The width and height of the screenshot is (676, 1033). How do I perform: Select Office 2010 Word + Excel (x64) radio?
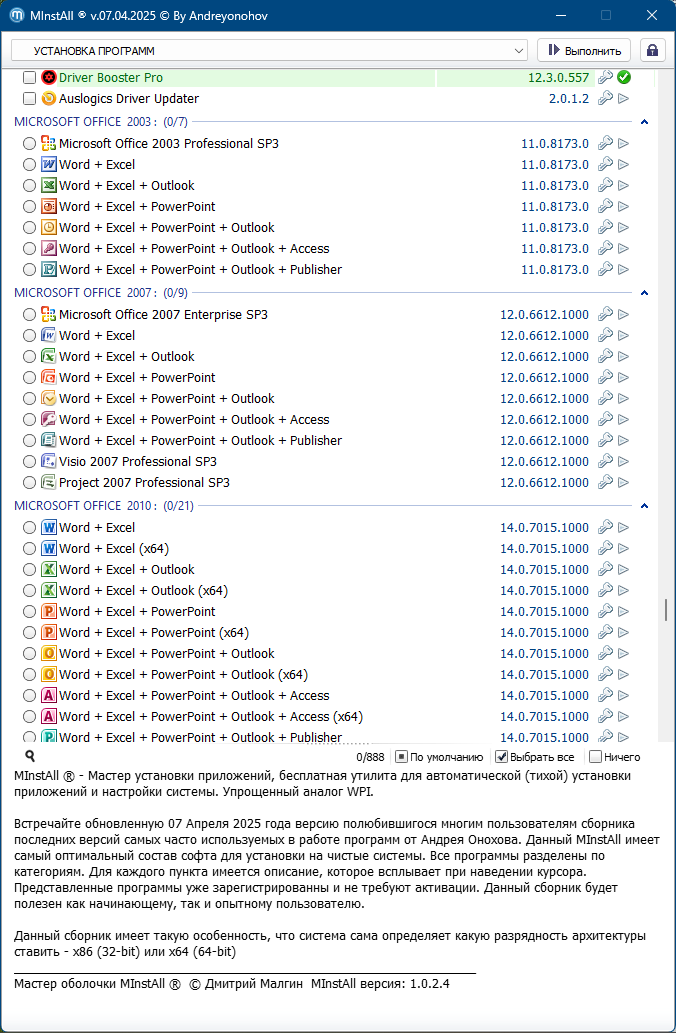click(29, 549)
